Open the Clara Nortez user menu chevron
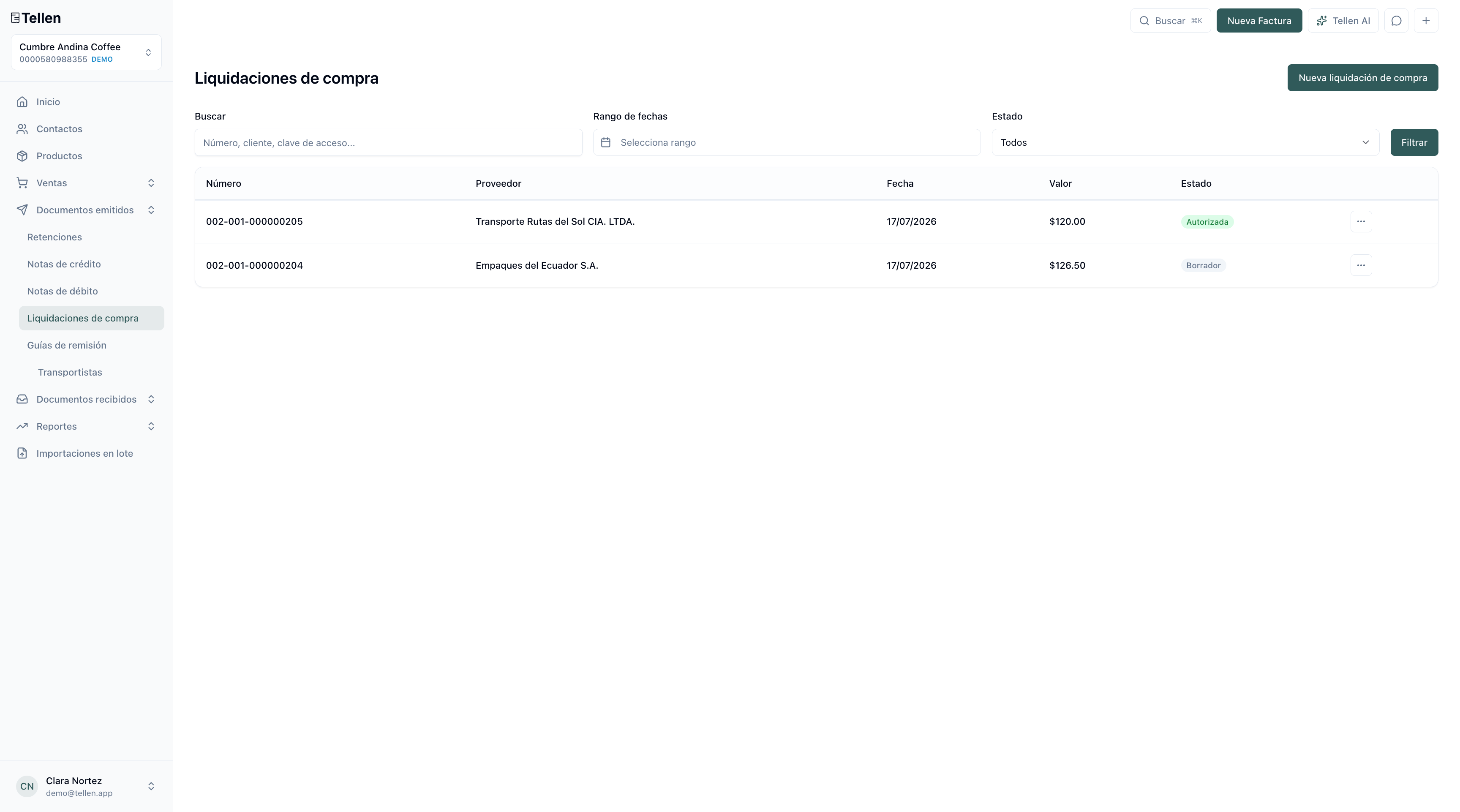The height and width of the screenshot is (812, 1460). pyautogui.click(x=151, y=786)
